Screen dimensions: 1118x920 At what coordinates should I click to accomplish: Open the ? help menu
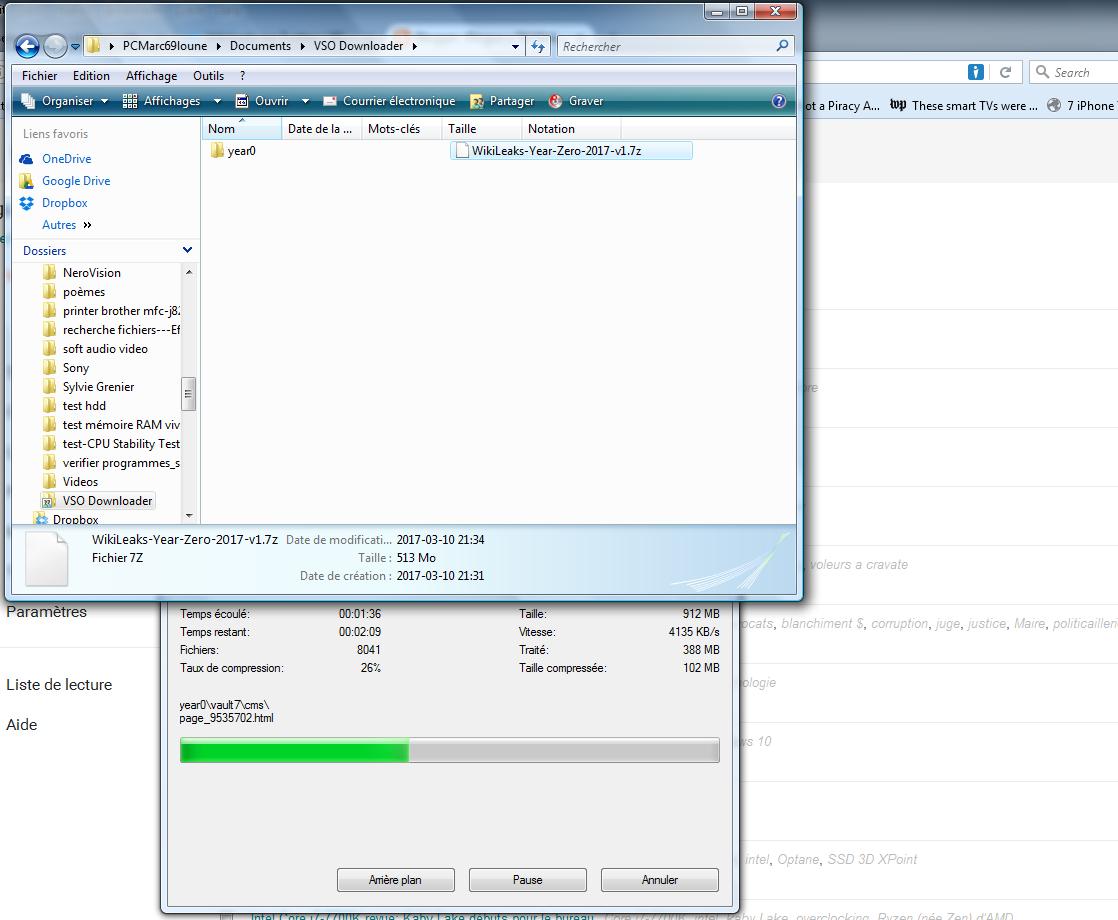242,76
